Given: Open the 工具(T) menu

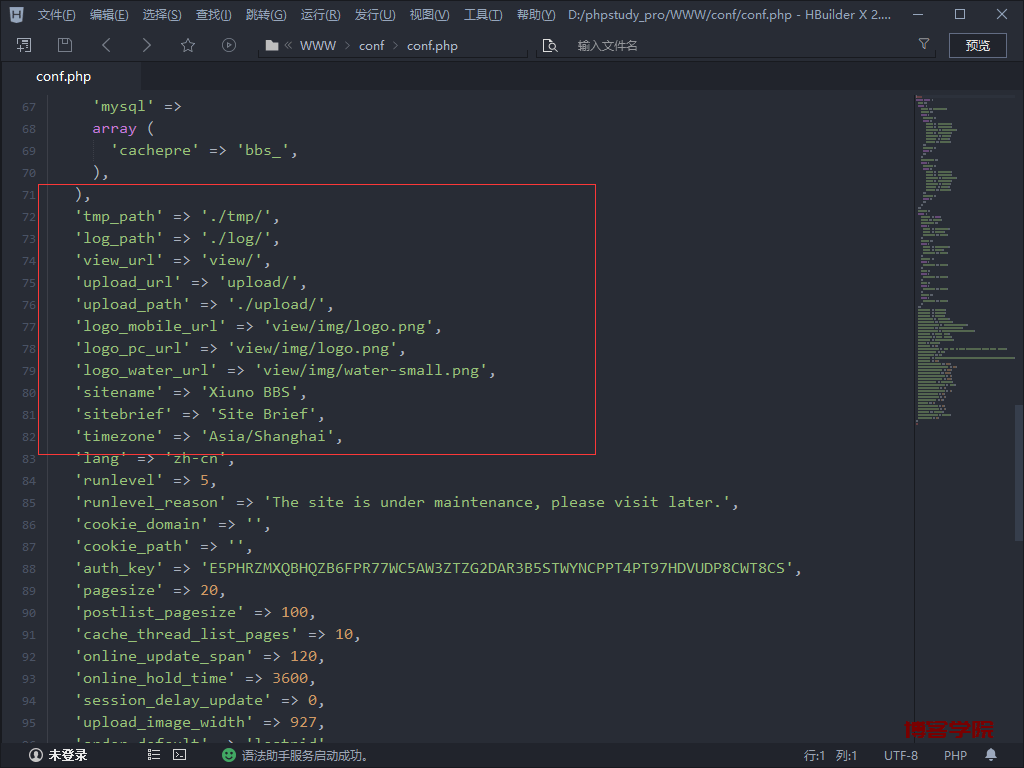Looking at the screenshot, I should pyautogui.click(x=483, y=14).
